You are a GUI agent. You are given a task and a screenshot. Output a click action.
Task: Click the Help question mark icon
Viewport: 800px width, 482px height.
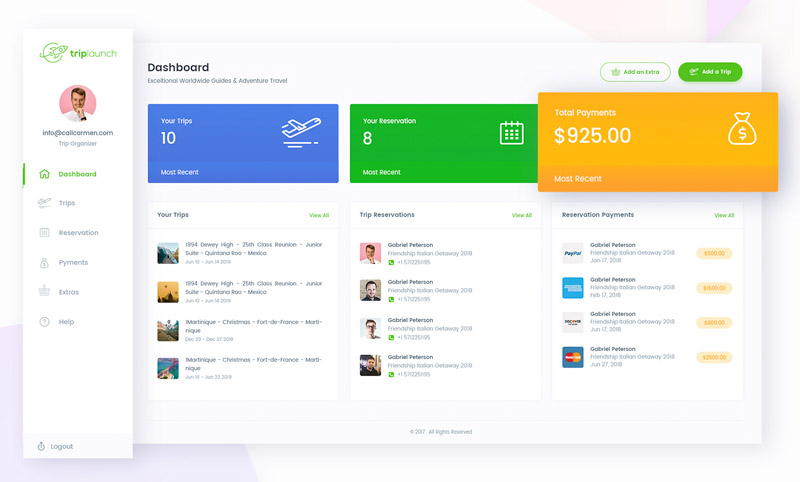coord(44,322)
